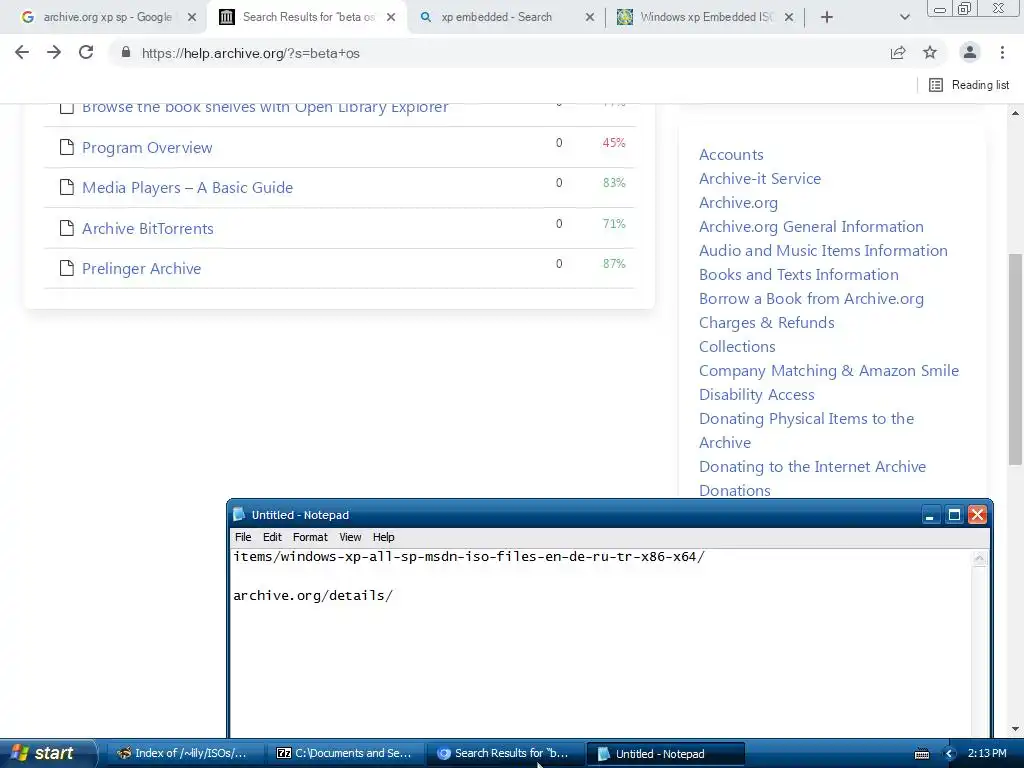This screenshot has width=1024, height=768.
Task: Share this page from the address bar
Action: 898,53
